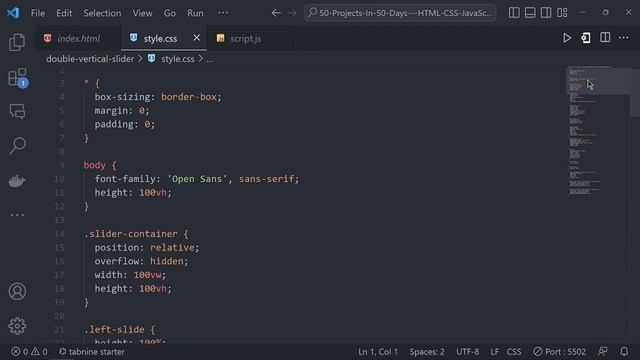Click the command center search box
The height and width of the screenshot is (360, 640).
click(x=400, y=13)
